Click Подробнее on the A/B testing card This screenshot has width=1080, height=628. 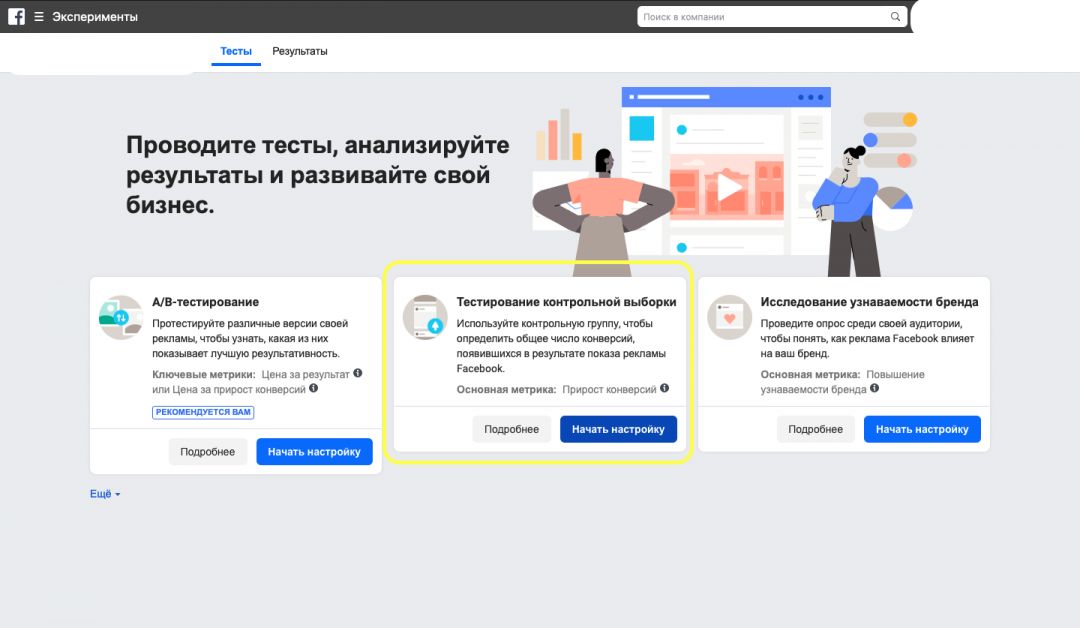tap(208, 451)
